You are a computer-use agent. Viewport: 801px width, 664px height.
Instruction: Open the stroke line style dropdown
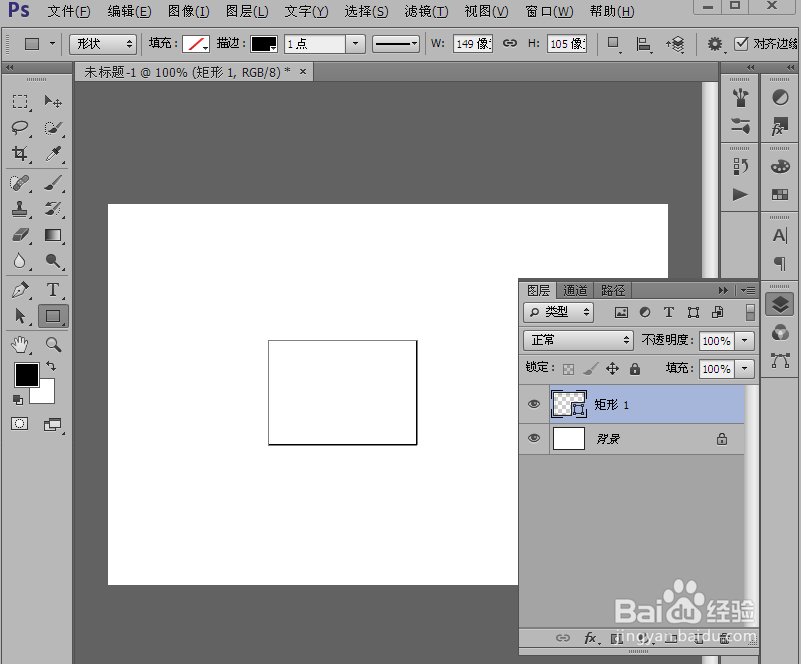[x=396, y=44]
